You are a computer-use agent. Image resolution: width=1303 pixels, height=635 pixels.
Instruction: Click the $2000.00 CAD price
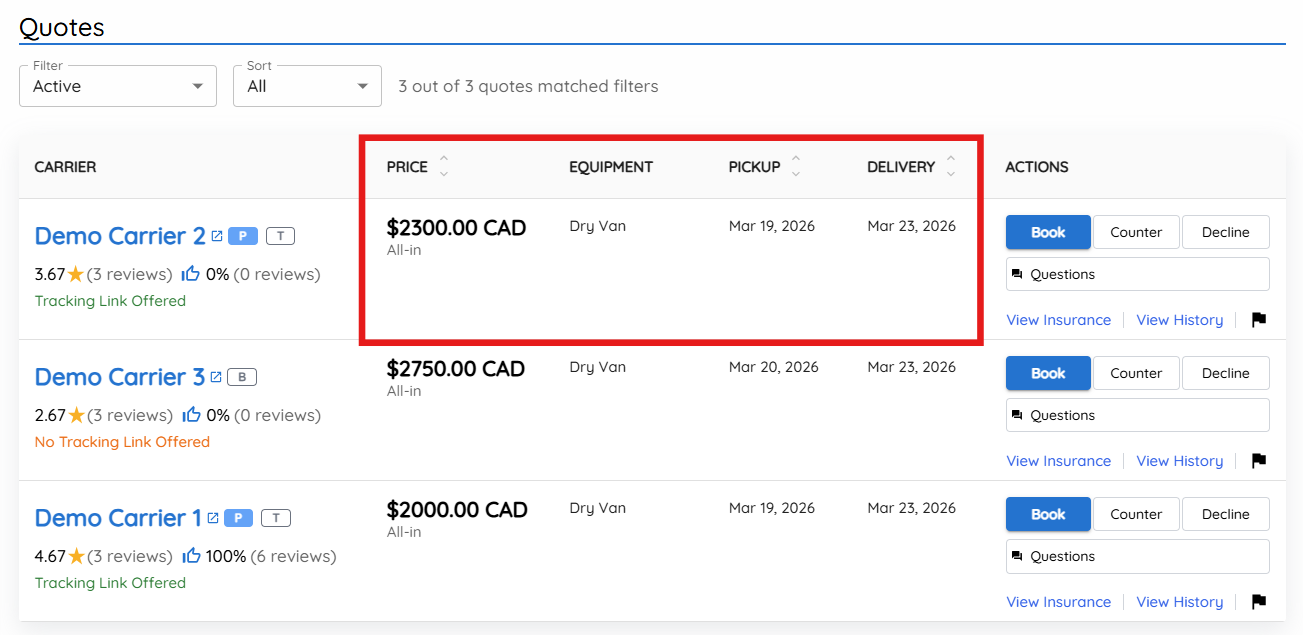coord(457,510)
